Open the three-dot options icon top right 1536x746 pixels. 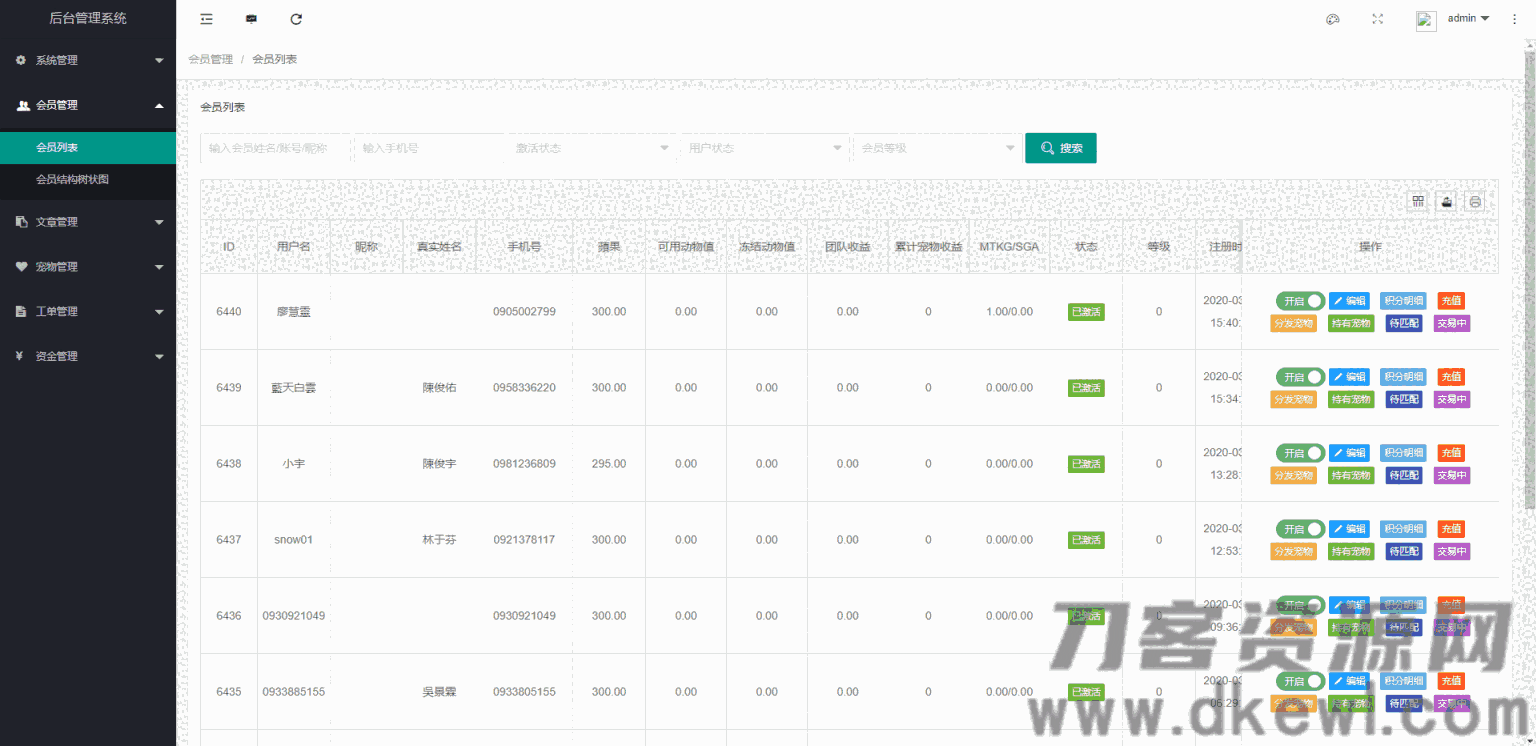pyautogui.click(x=1515, y=18)
